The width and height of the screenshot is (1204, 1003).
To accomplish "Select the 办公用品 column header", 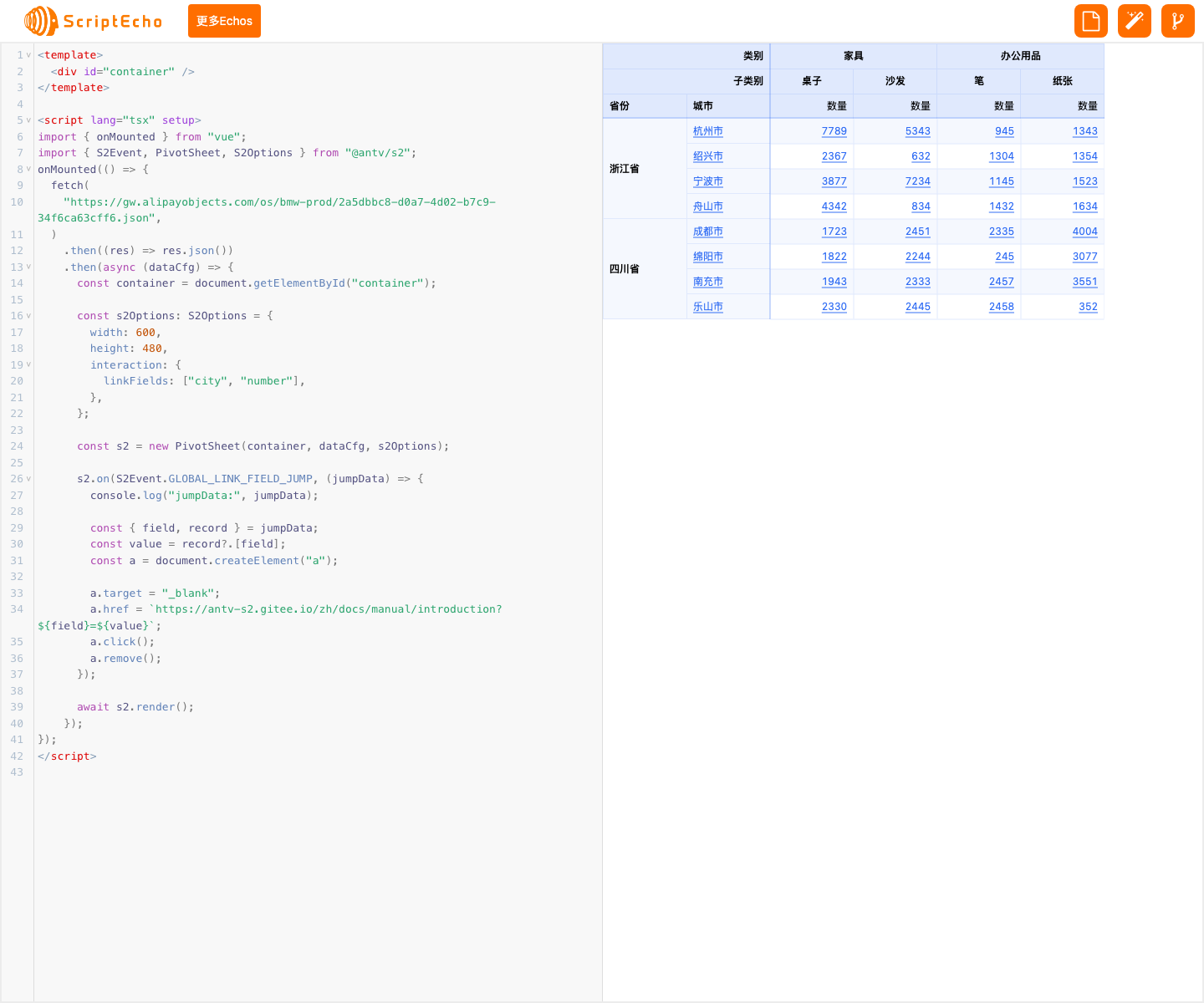I will coord(1021,56).
